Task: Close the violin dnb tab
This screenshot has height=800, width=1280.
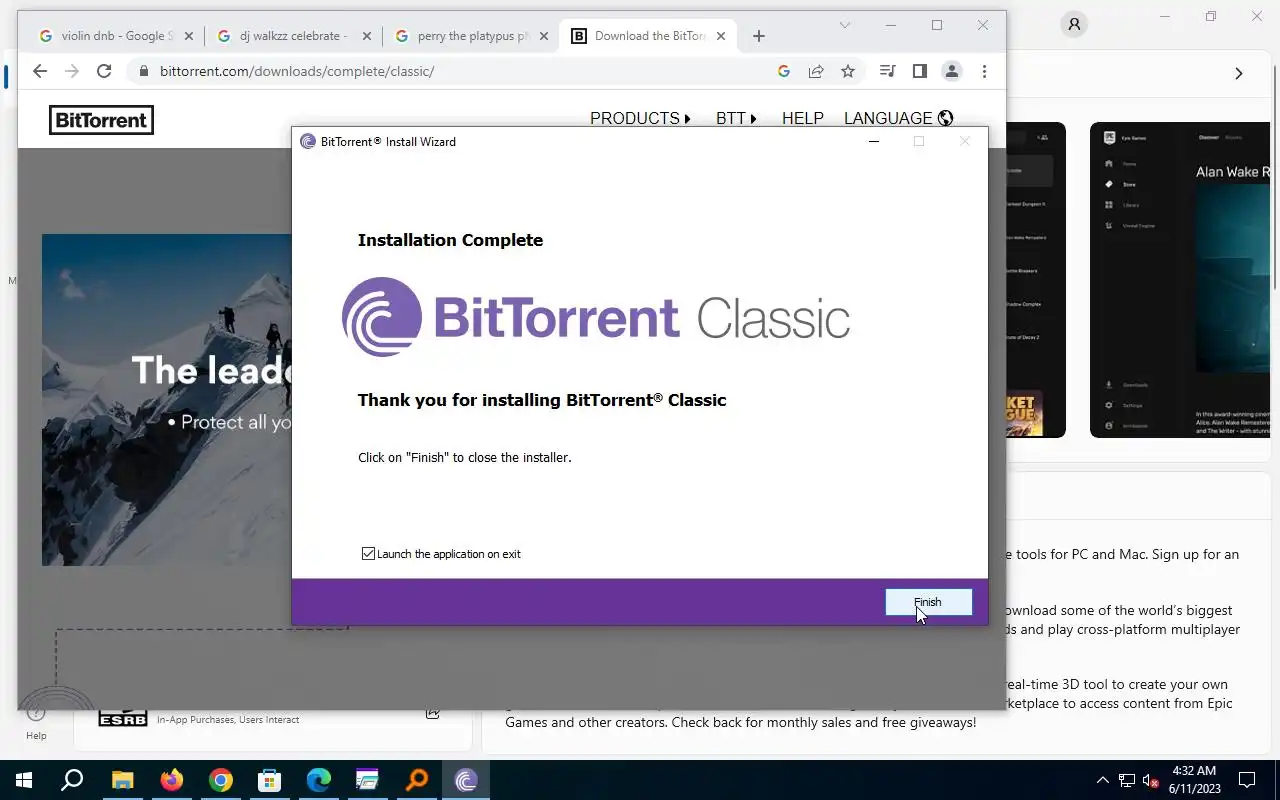Action: point(188,36)
